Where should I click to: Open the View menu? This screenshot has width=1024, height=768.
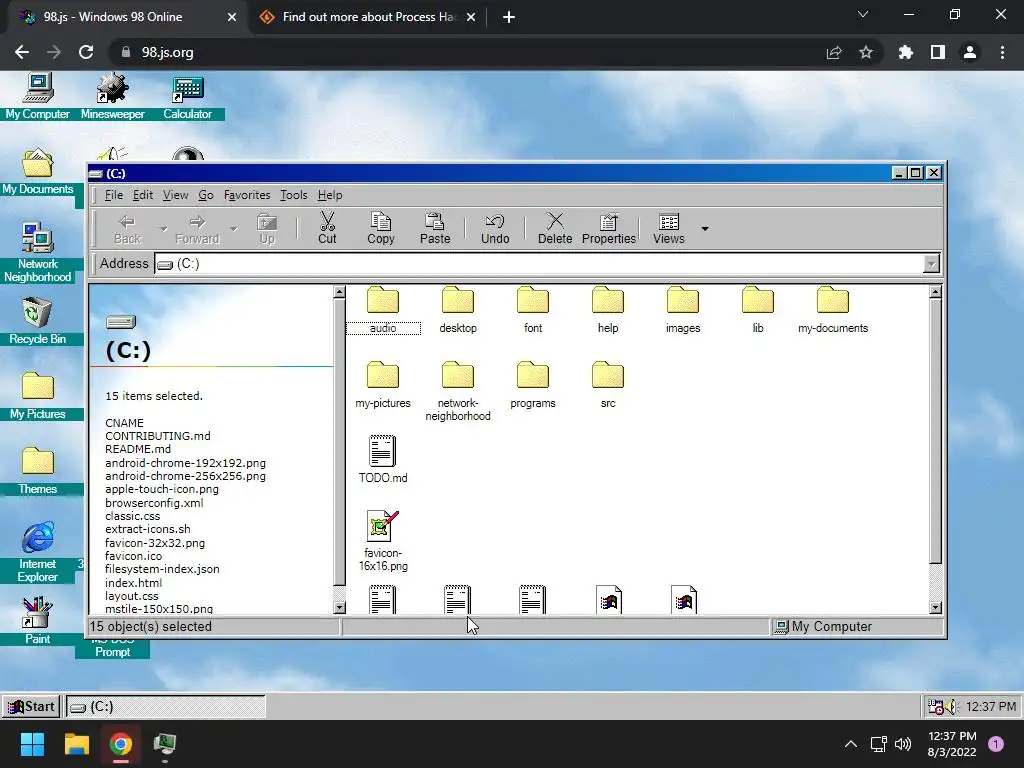click(175, 195)
